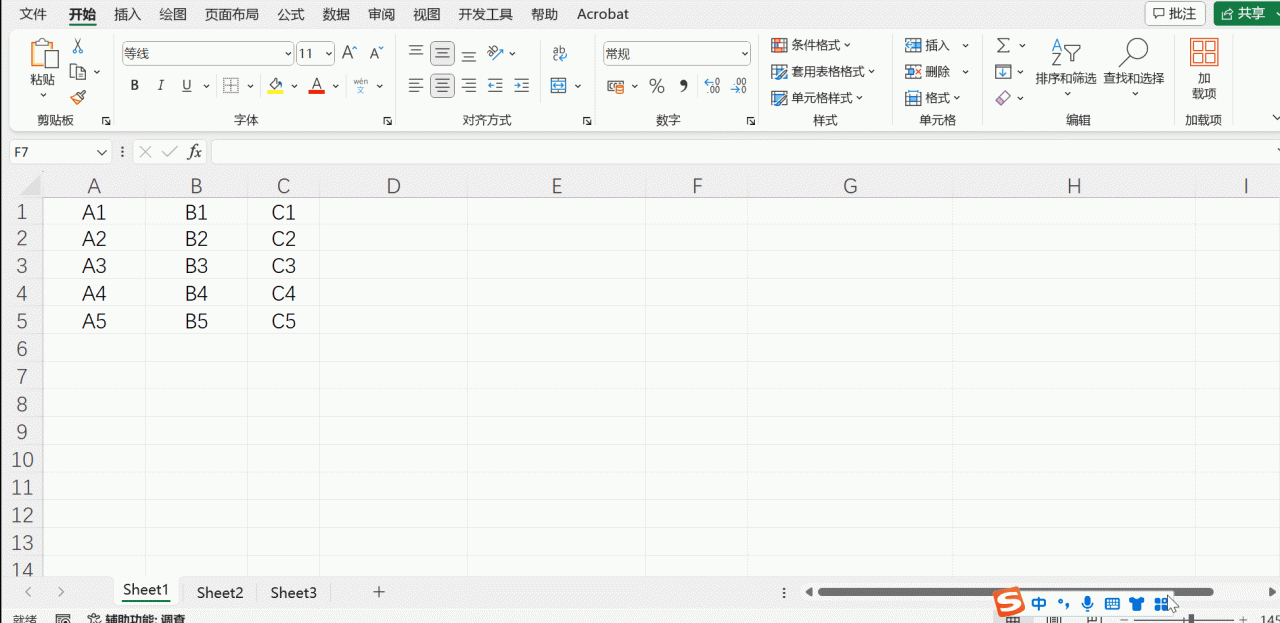Click the increase indent icon
The height and width of the screenshot is (623, 1280).
tap(521, 86)
